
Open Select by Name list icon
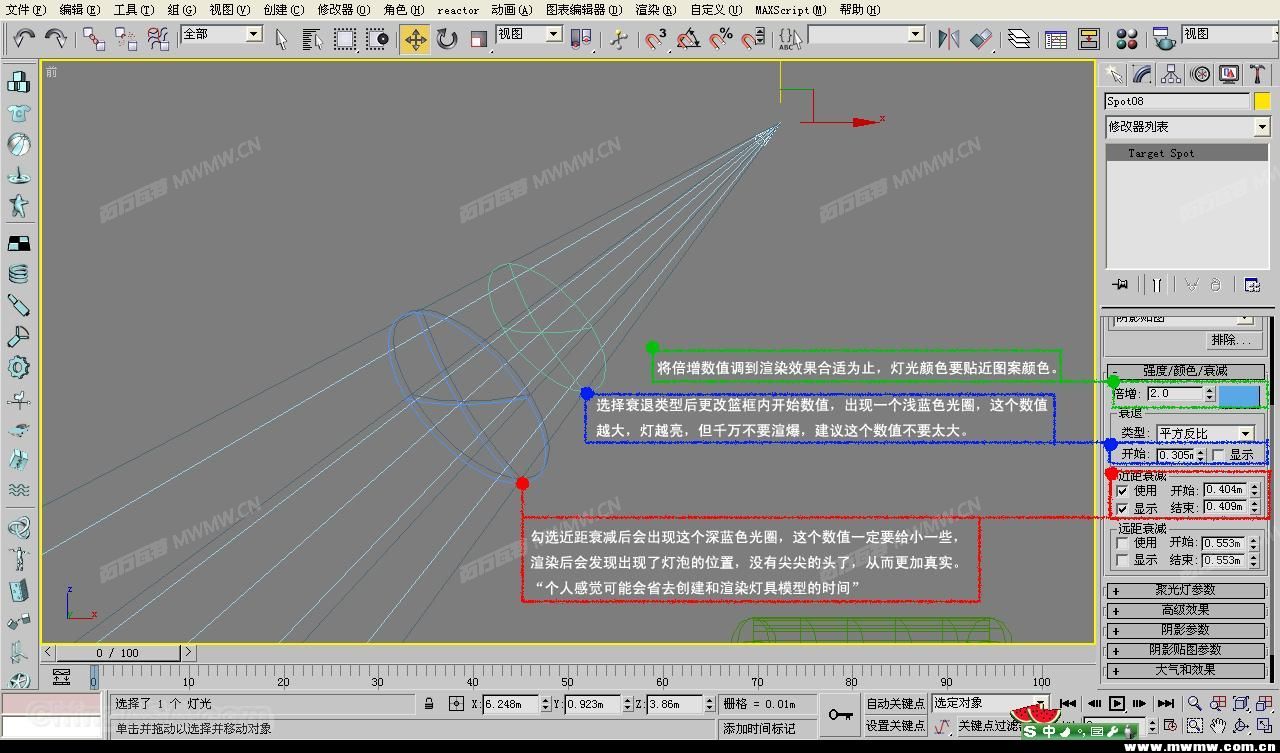(x=313, y=38)
